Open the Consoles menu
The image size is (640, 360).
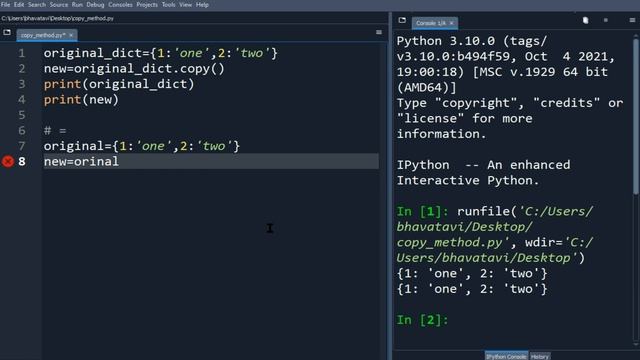tap(120, 4)
